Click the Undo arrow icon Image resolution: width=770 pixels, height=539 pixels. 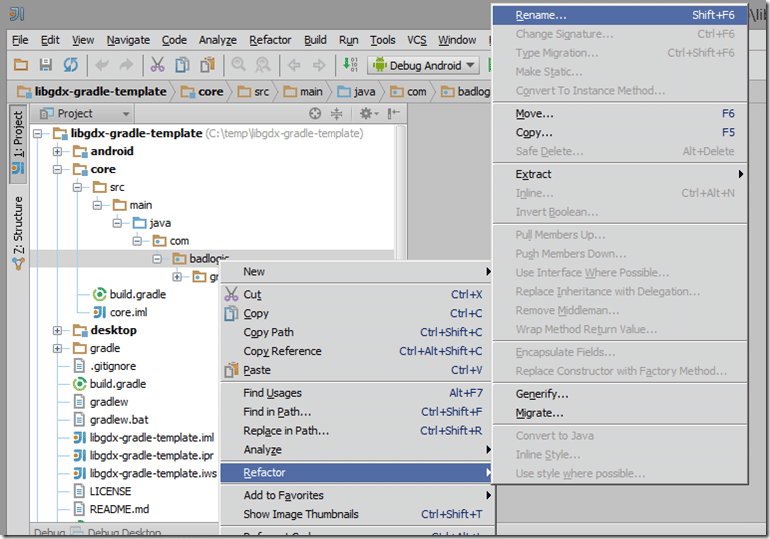(102, 65)
